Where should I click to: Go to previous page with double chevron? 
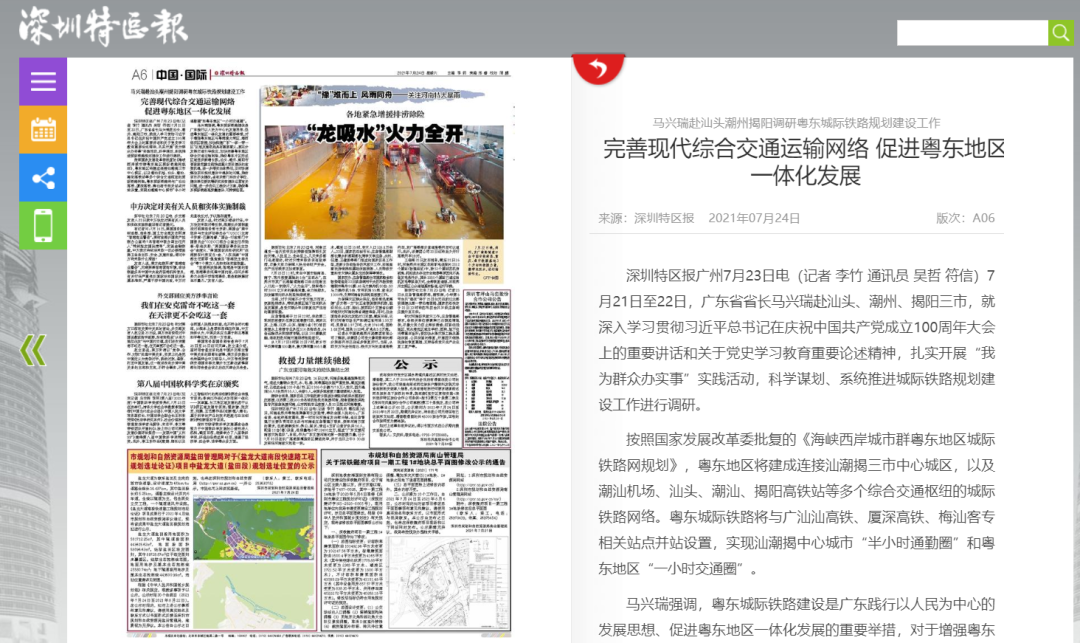pyautogui.click(x=32, y=350)
